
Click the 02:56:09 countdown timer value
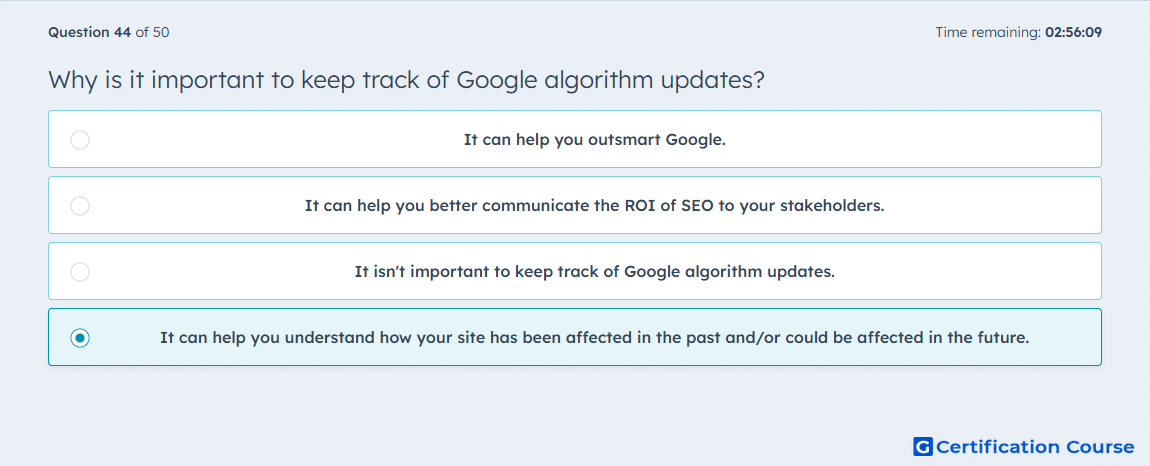[1073, 32]
